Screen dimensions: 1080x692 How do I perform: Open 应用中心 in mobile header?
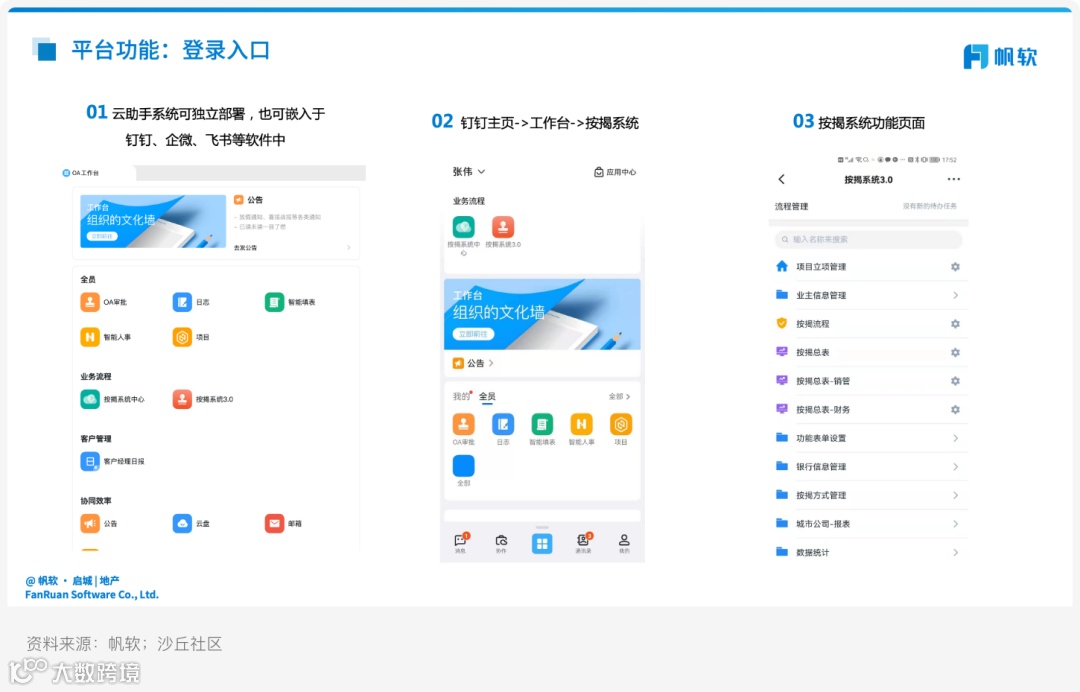(615, 172)
